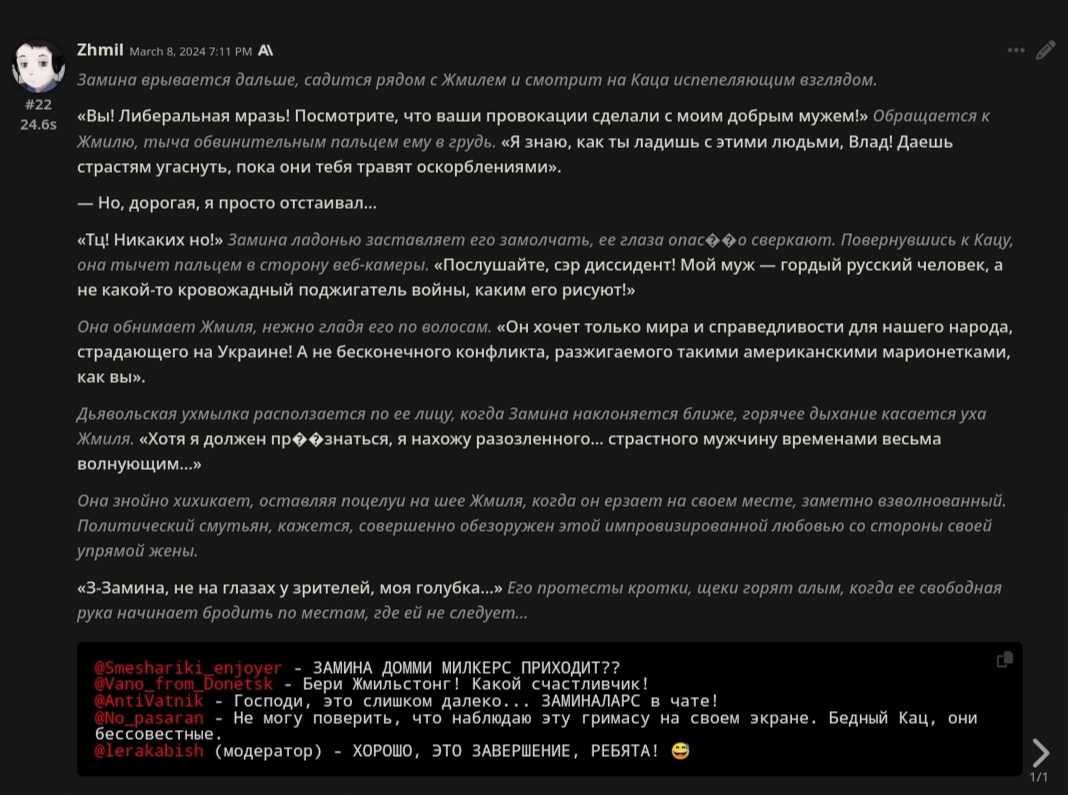The width and height of the screenshot is (1068, 795).
Task: Click the @No_pasaran username
Action: pyautogui.click(x=149, y=717)
